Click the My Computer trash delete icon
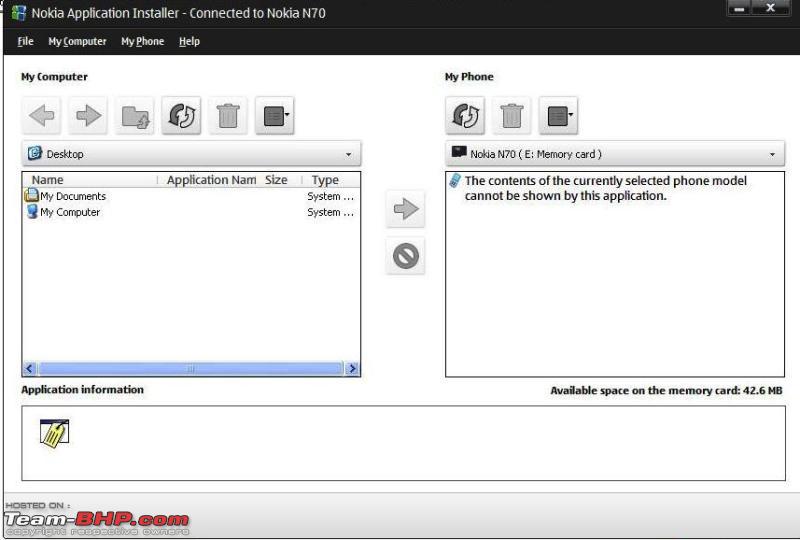 (228, 115)
